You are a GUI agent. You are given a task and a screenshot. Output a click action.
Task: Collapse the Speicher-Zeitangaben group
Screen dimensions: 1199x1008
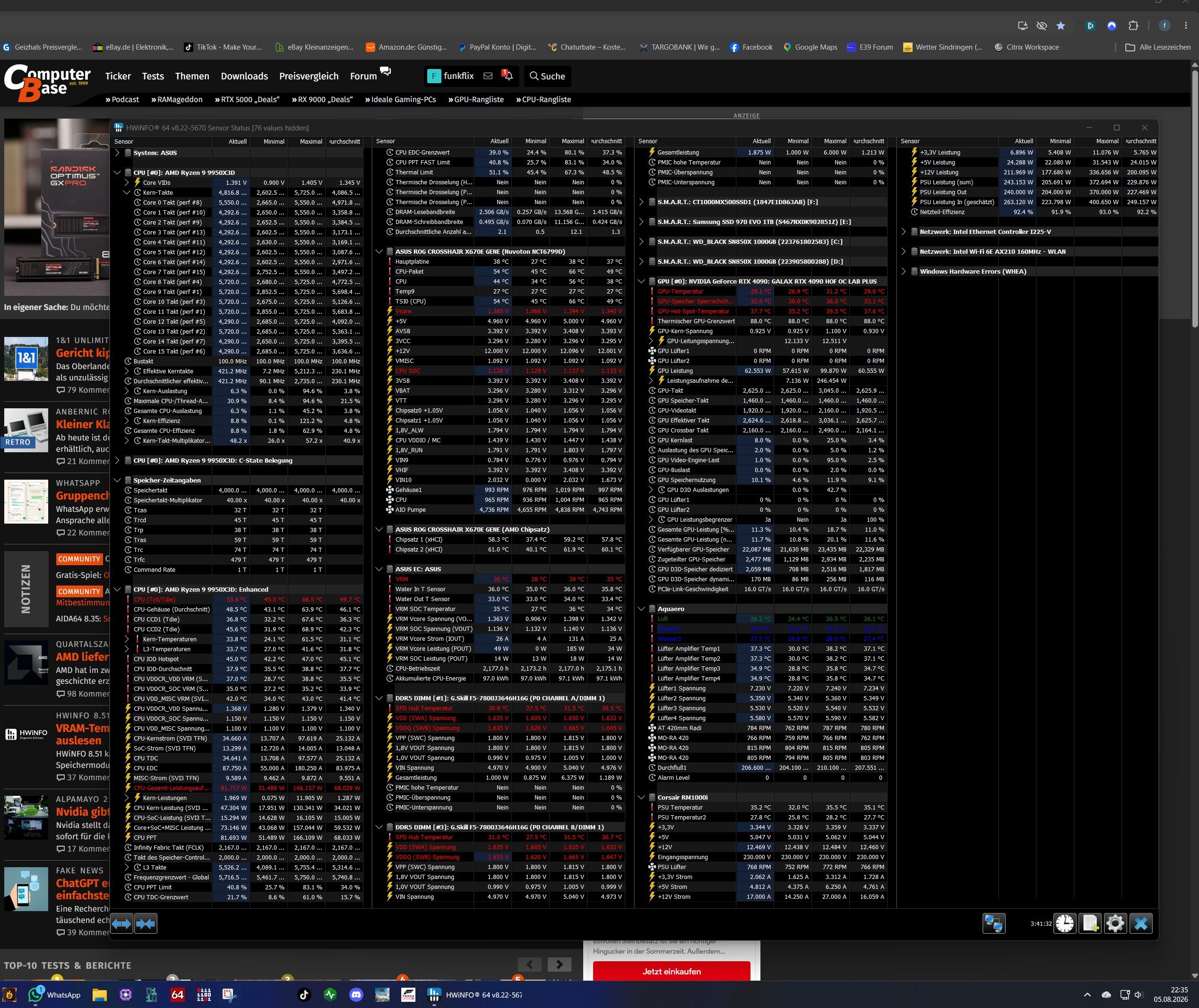[x=117, y=480]
